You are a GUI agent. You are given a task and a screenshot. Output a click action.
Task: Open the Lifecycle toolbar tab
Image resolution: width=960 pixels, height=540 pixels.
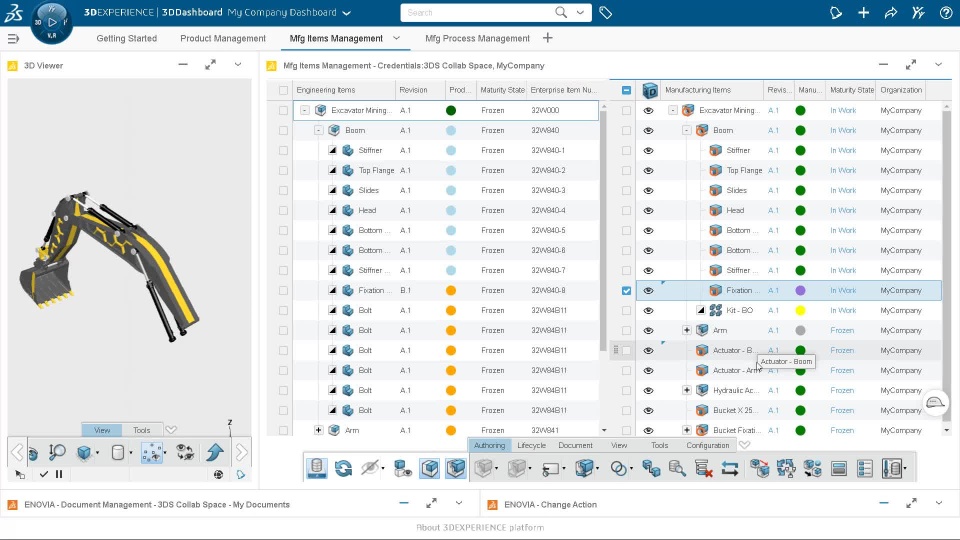point(531,446)
